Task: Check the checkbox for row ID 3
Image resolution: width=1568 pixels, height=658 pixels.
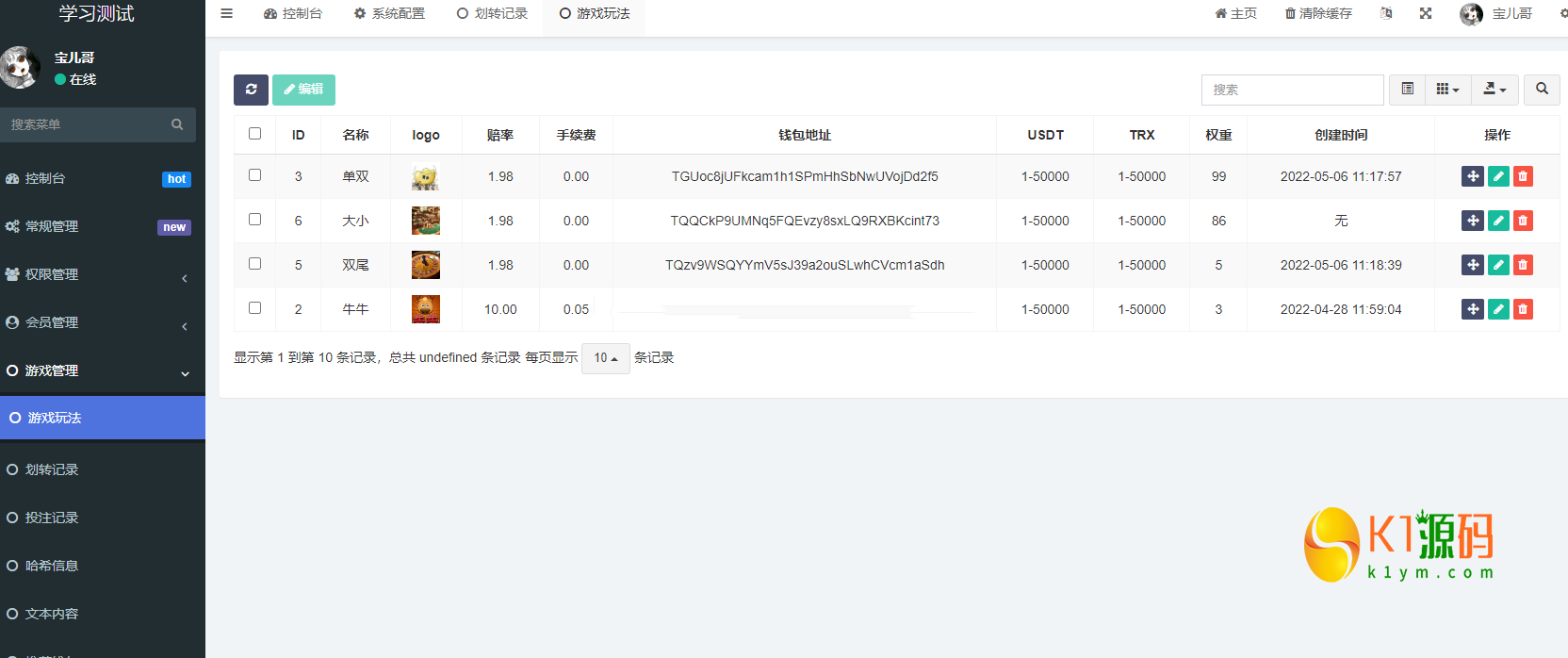Action: (x=254, y=175)
